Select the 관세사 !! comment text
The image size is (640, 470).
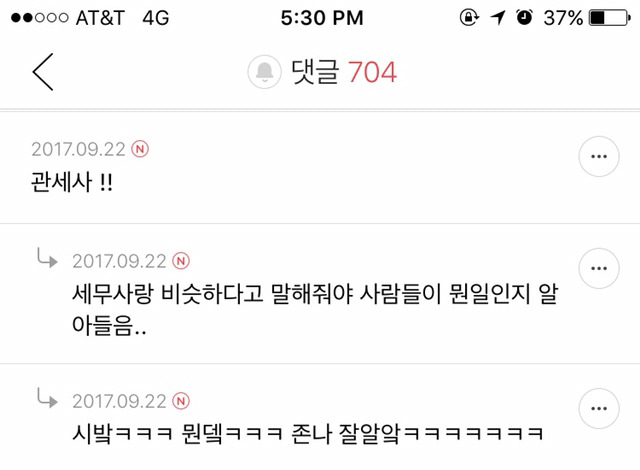(72, 182)
